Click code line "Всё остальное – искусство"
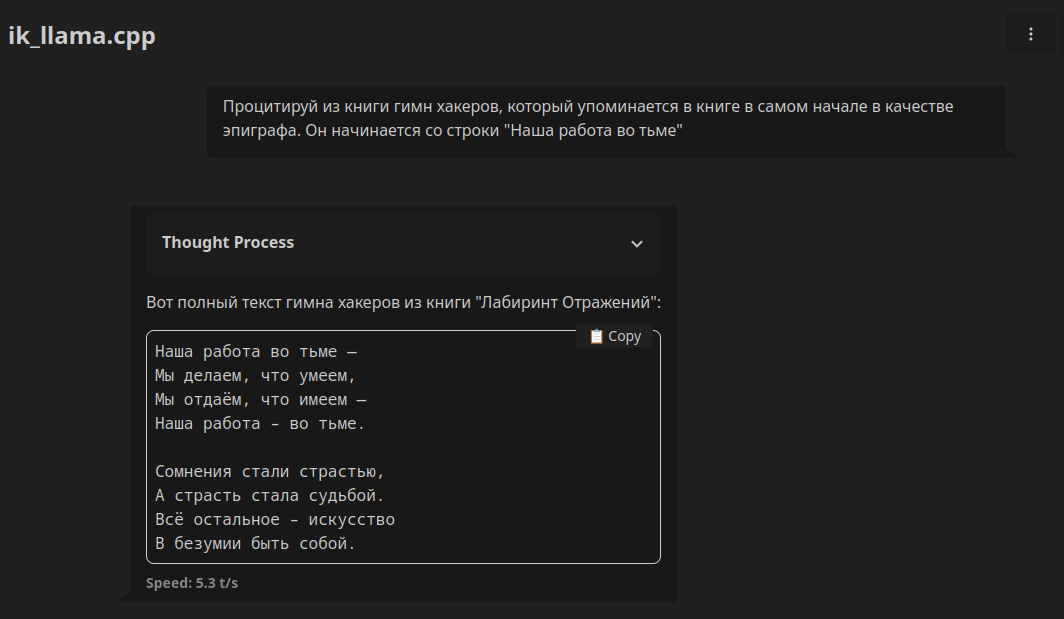This screenshot has height=619, width=1064. tap(275, 520)
